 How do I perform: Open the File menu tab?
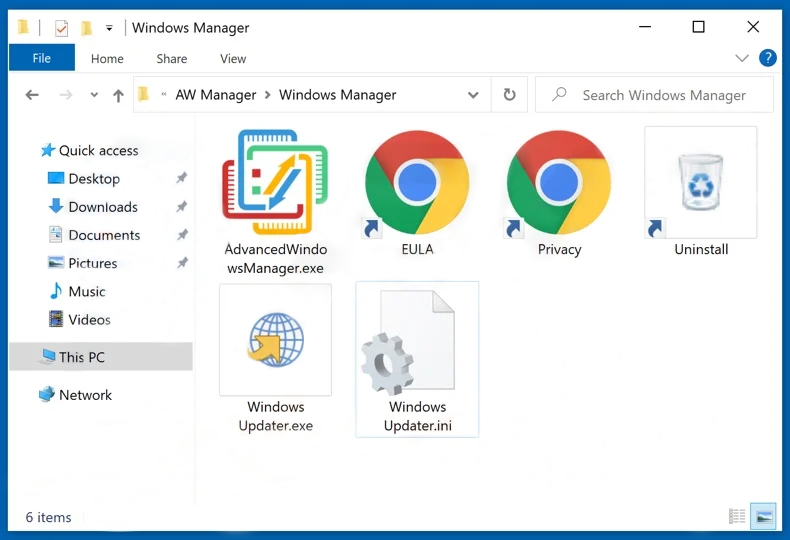tap(41, 59)
